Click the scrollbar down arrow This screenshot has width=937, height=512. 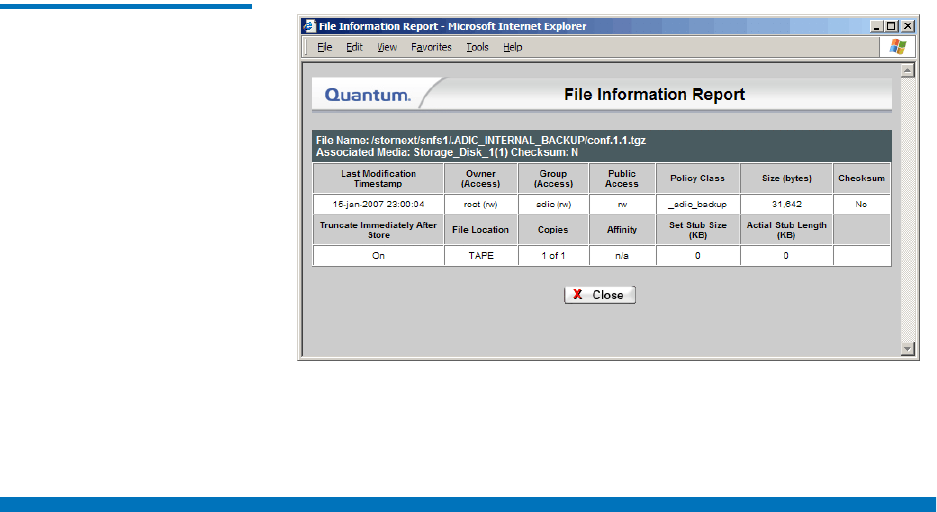[908, 349]
